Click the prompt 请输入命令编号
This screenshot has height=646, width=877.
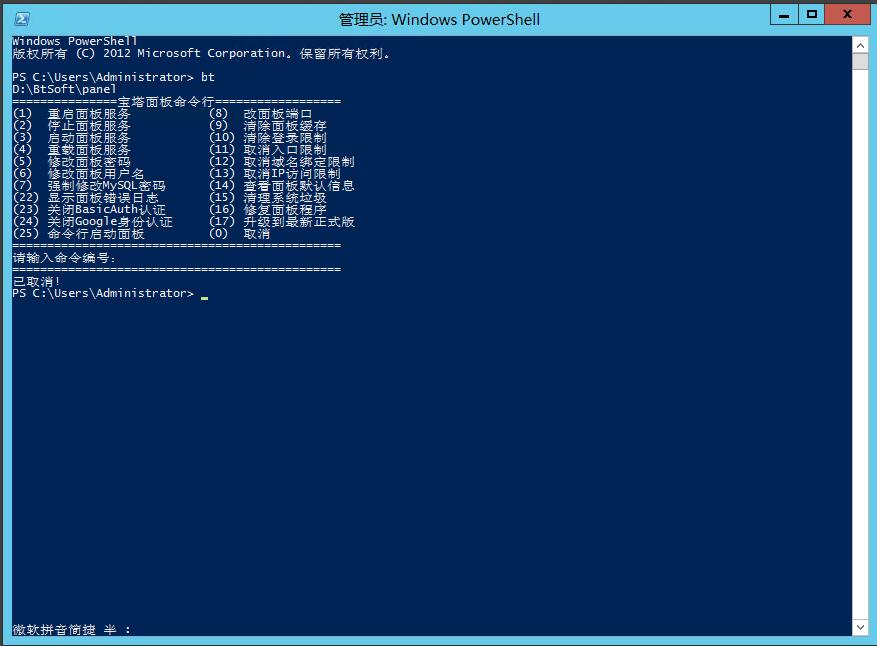click(x=64, y=258)
